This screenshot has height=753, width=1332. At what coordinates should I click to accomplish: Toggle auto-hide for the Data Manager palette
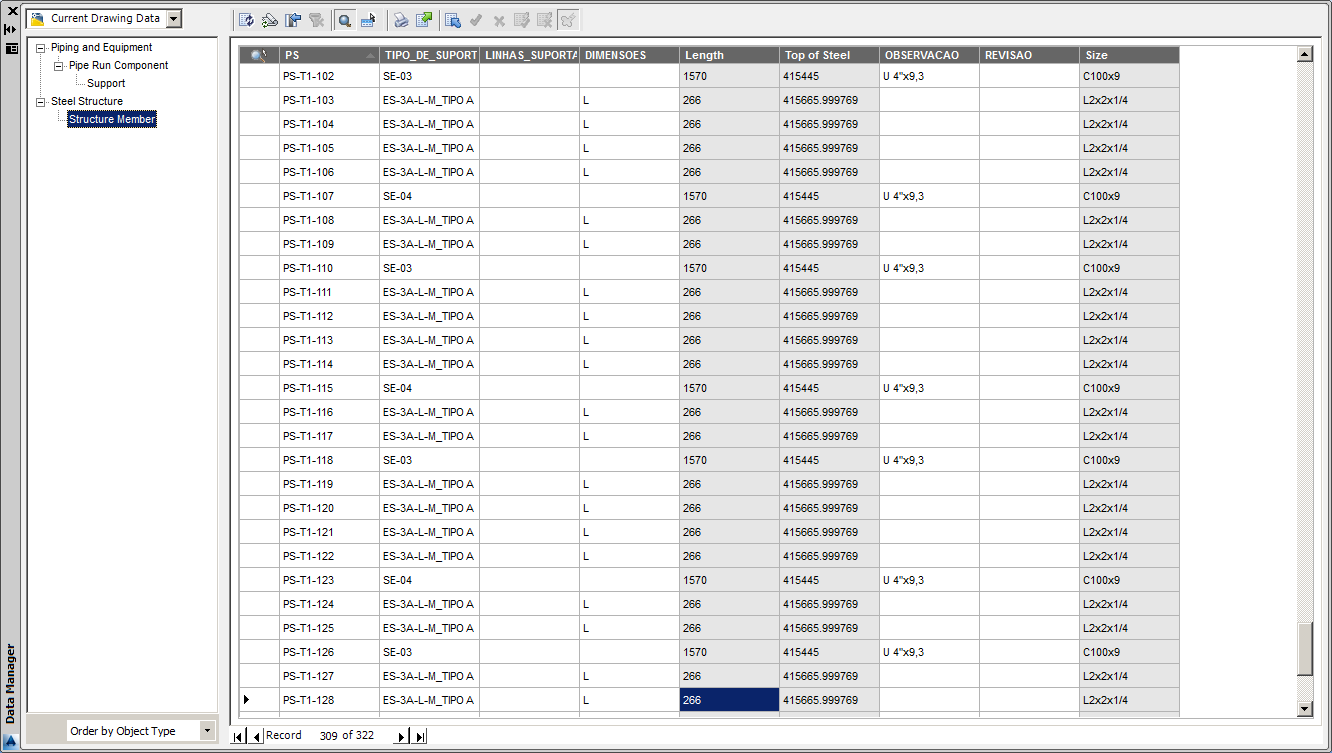point(12,29)
